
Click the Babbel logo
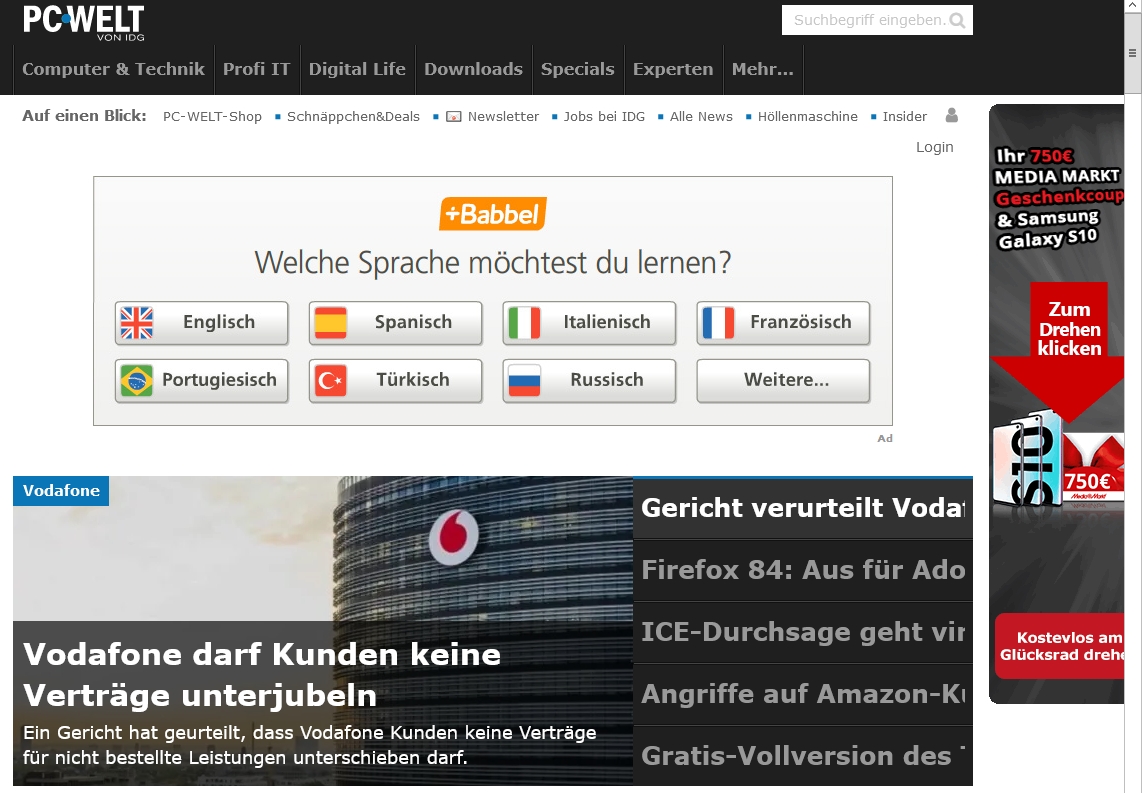click(492, 214)
